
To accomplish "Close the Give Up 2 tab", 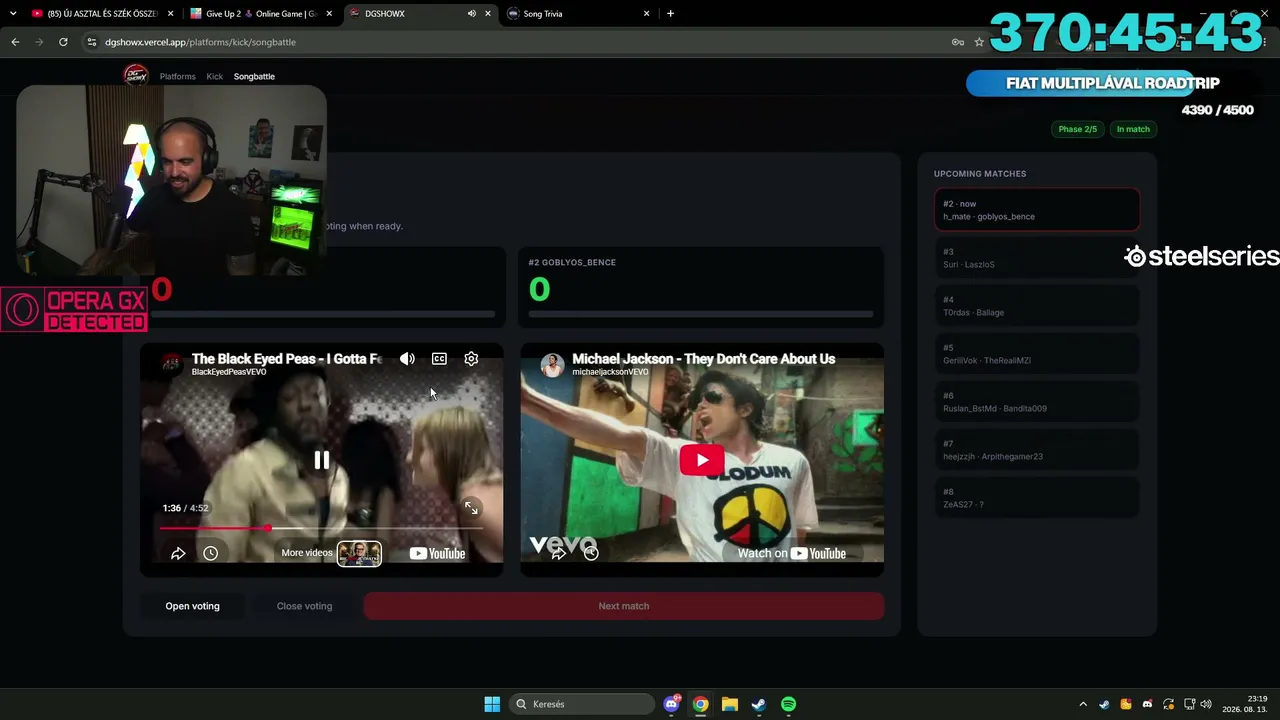I will pos(329,14).
